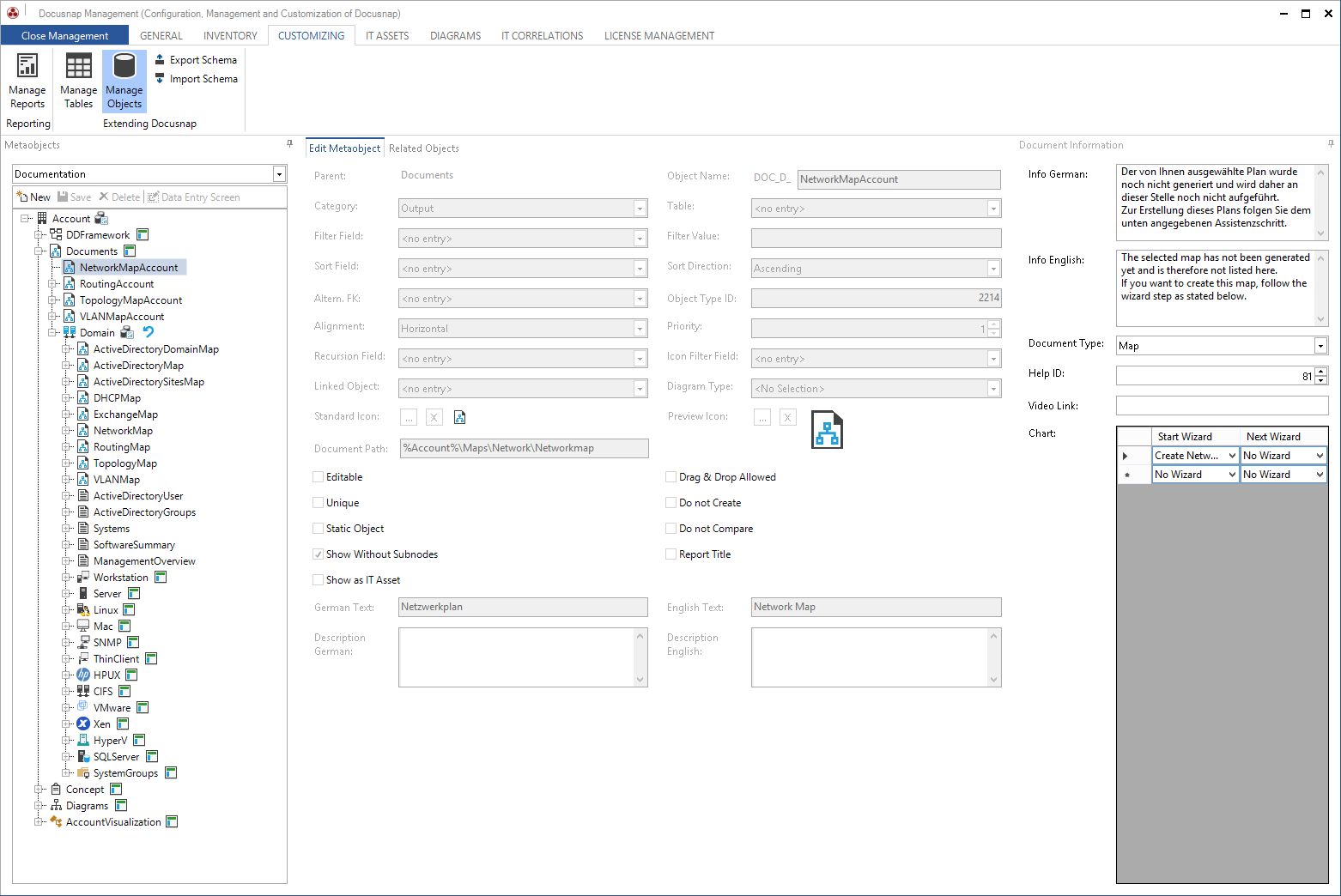
Task: Open the Create Netw... Start Wizard dropdown
Action: point(1232,456)
